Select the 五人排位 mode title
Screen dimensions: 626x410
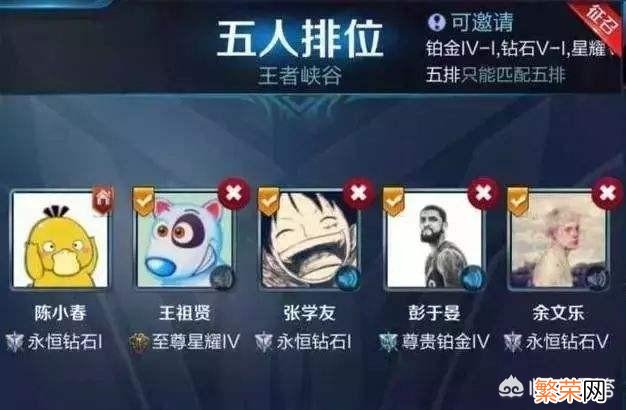pyautogui.click(x=299, y=39)
